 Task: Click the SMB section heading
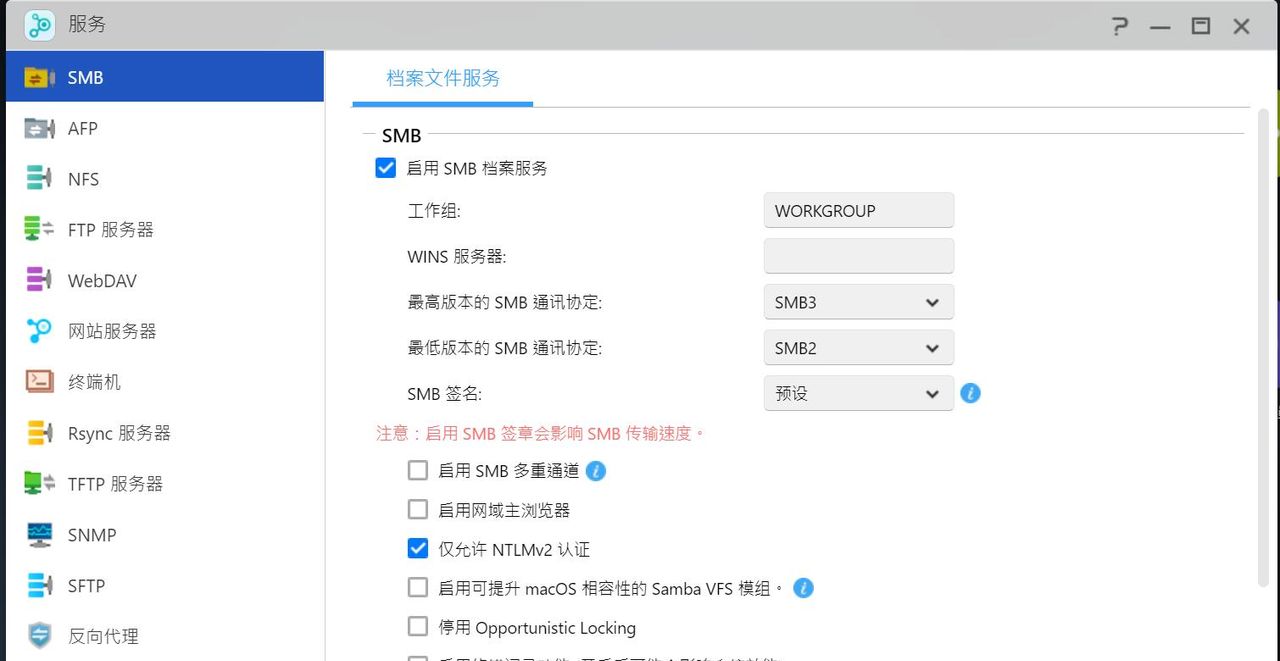click(402, 135)
